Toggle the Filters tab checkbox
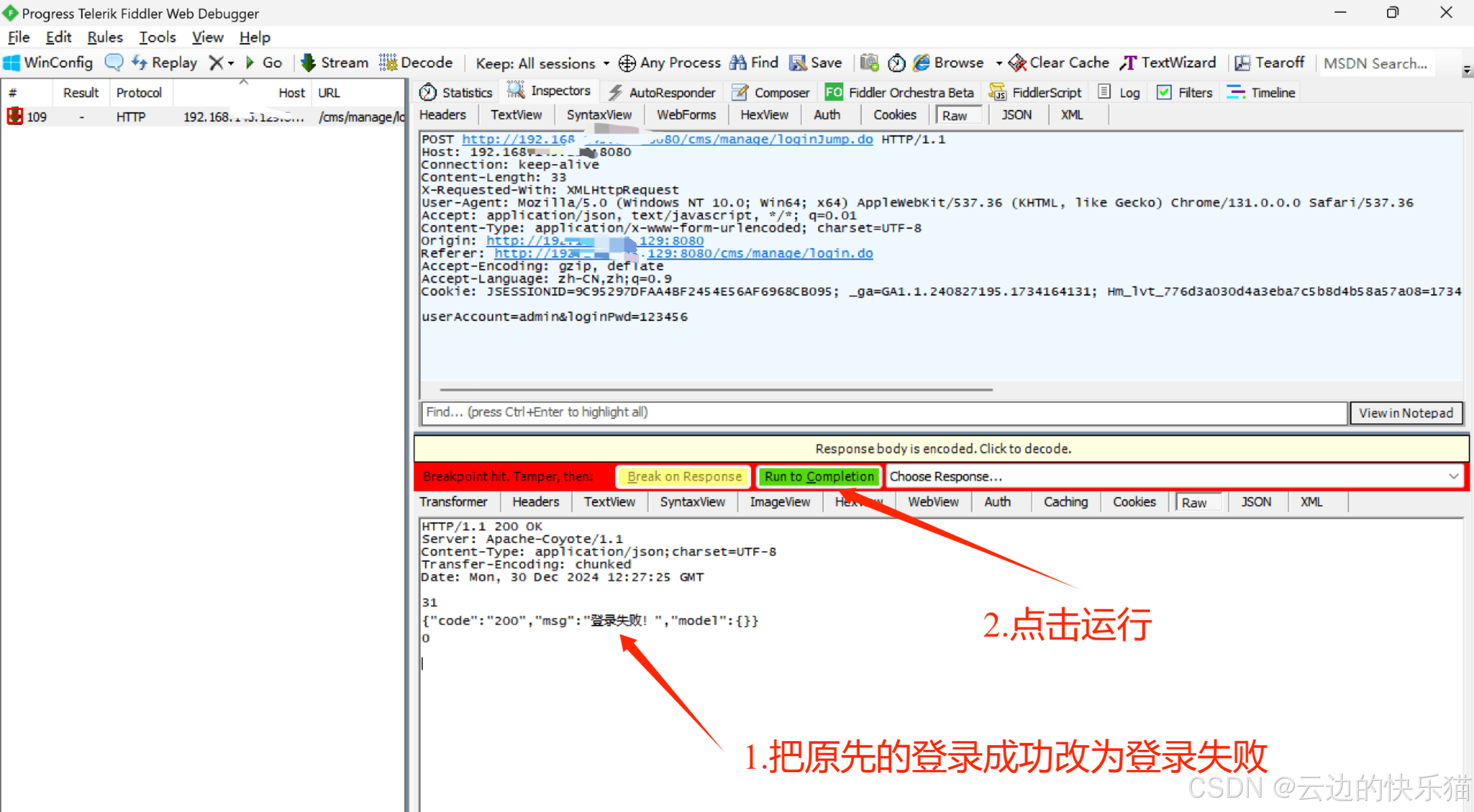The height and width of the screenshot is (812, 1474). [1164, 92]
